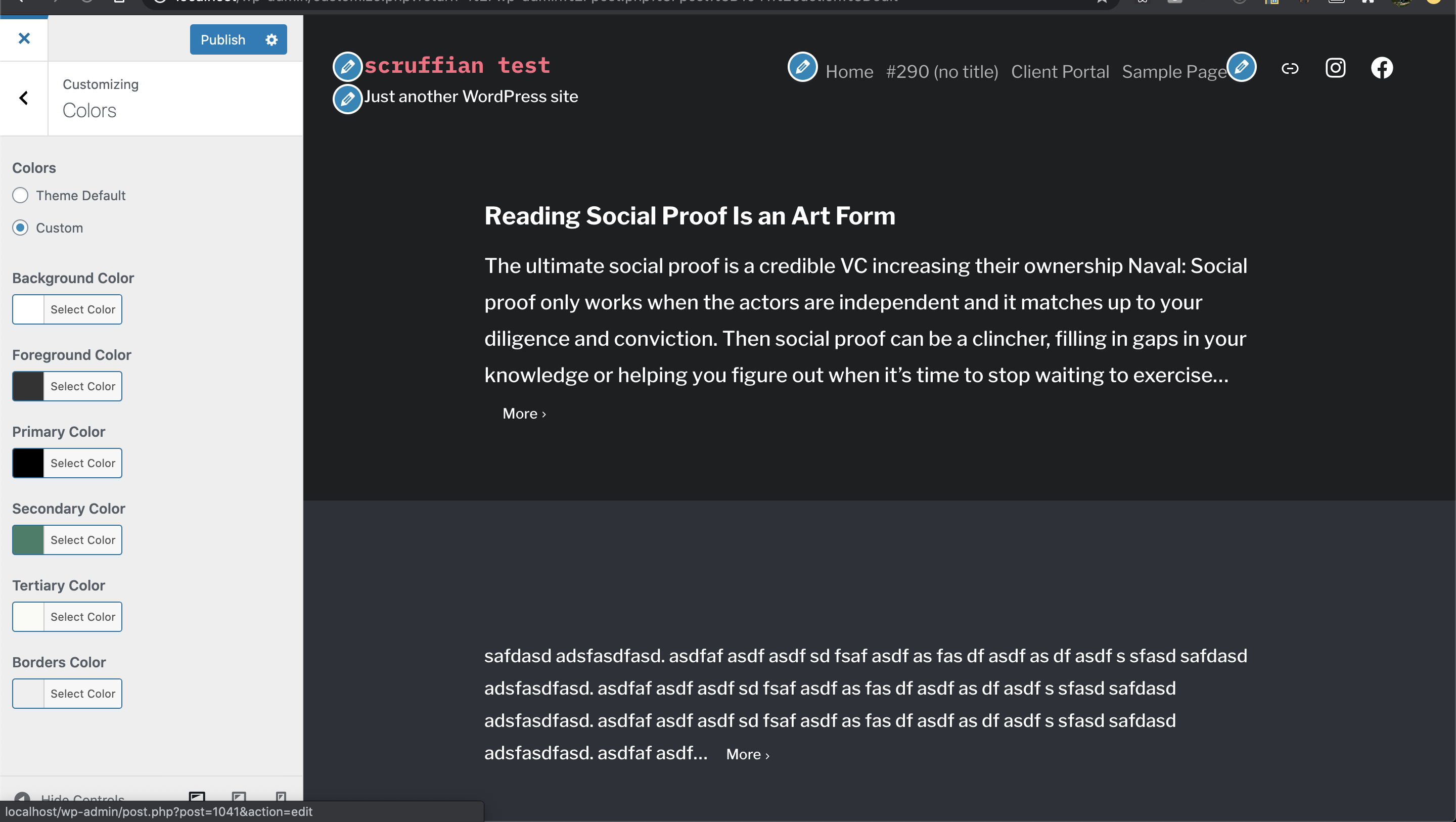Click the tagline edit pencil icon

point(347,99)
